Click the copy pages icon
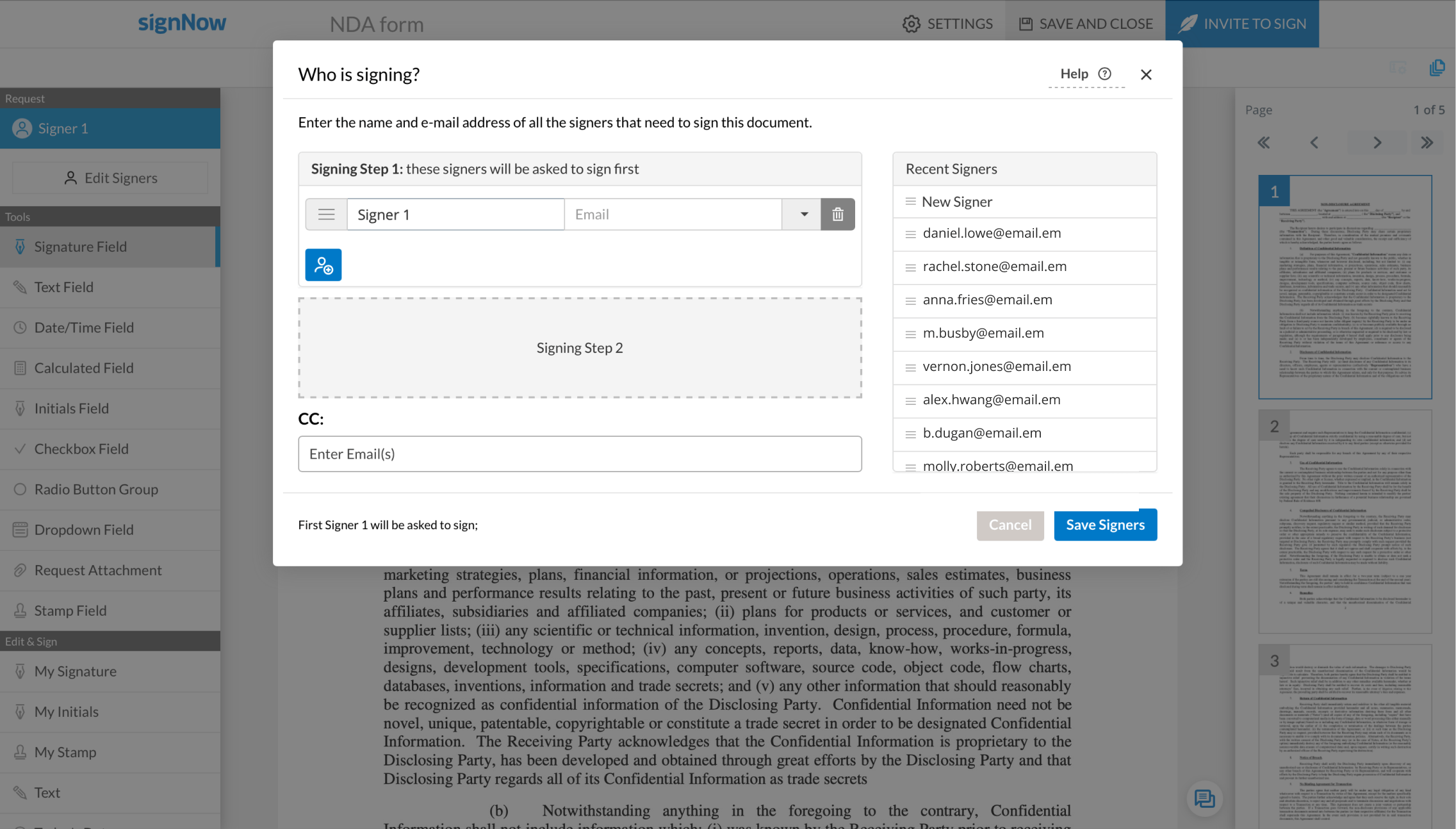Image resolution: width=1456 pixels, height=829 pixels. (1436, 68)
